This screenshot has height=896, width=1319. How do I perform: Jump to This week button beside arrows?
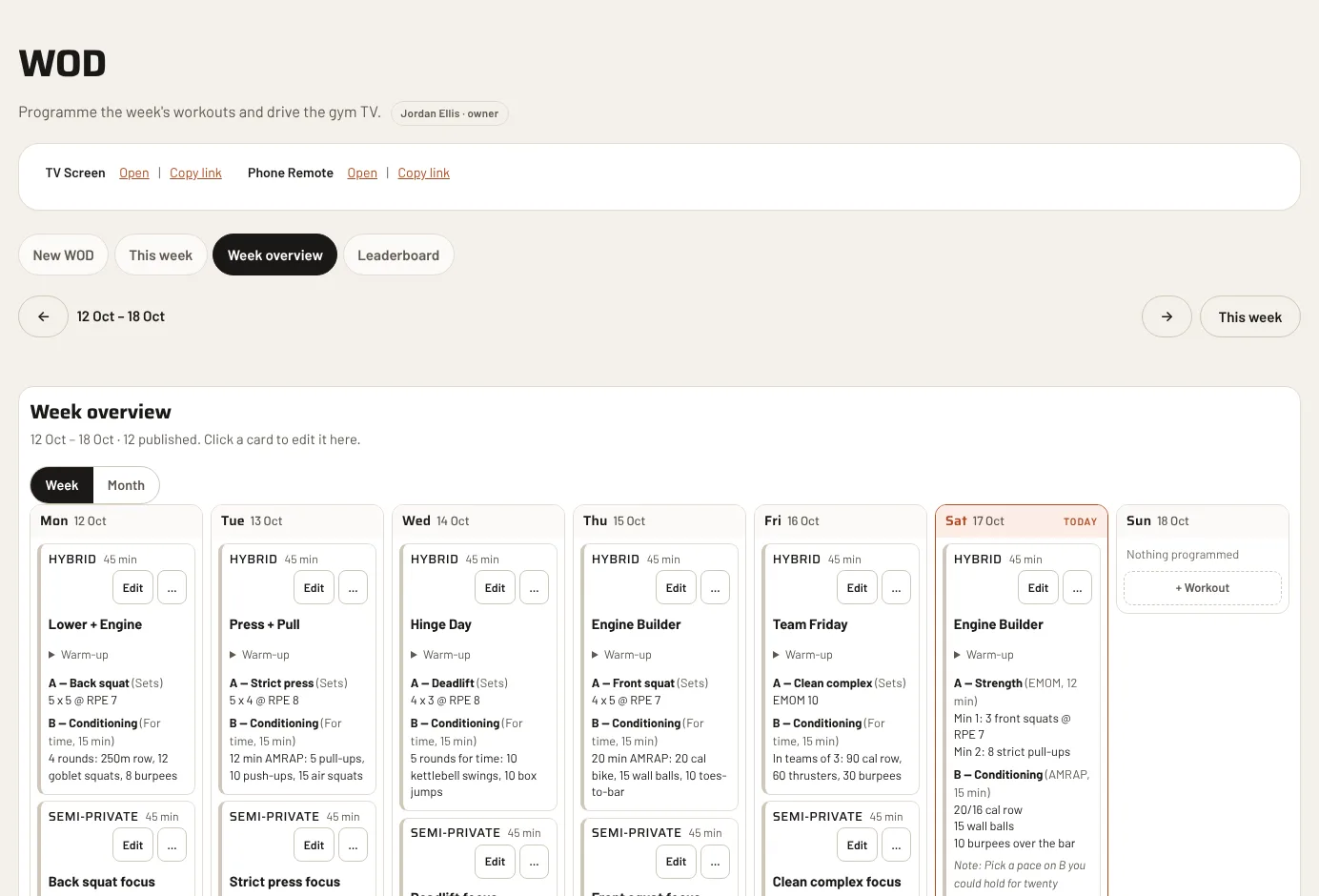[x=1249, y=316]
